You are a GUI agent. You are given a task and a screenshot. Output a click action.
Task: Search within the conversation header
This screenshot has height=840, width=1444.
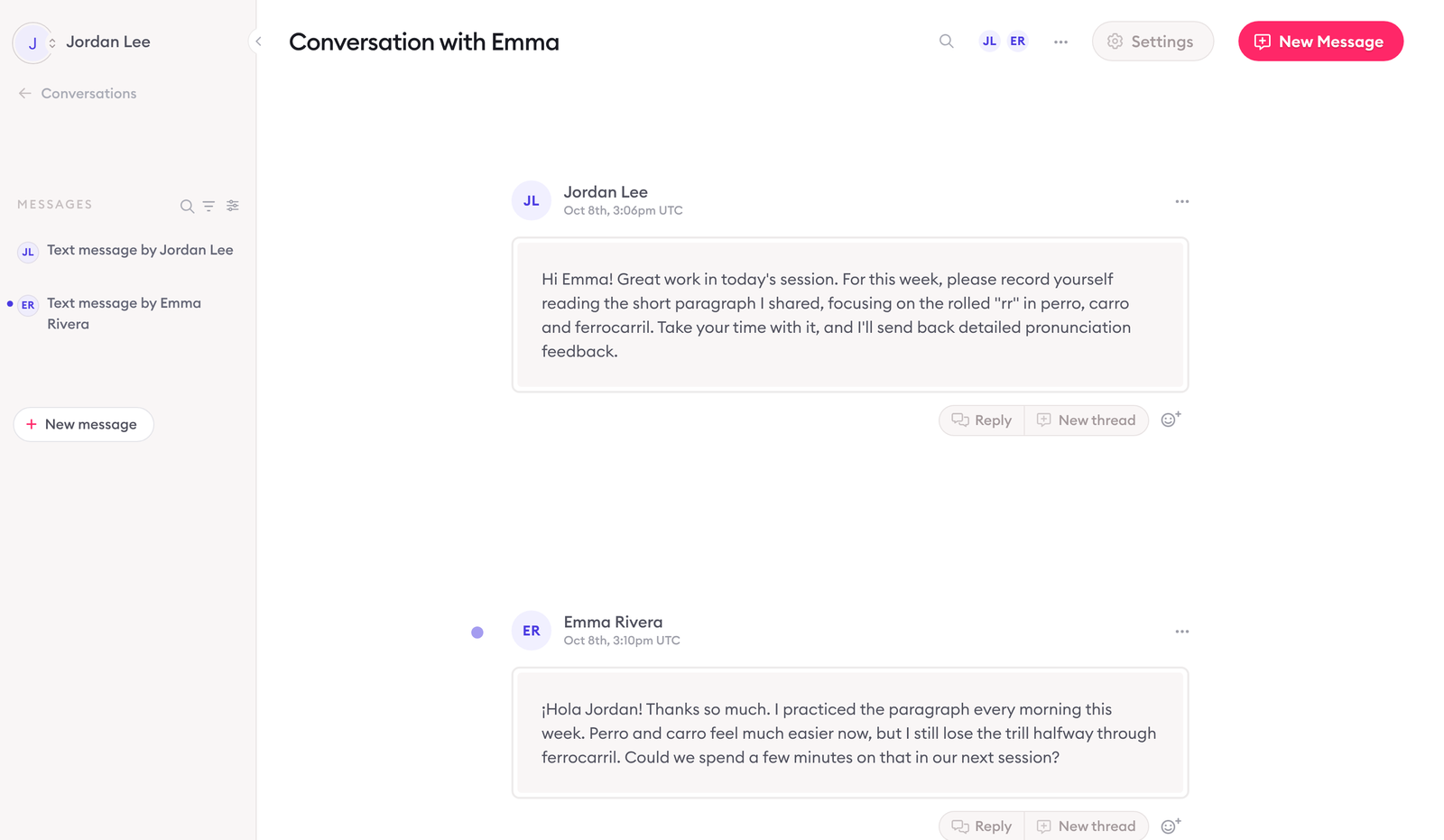pos(946,42)
